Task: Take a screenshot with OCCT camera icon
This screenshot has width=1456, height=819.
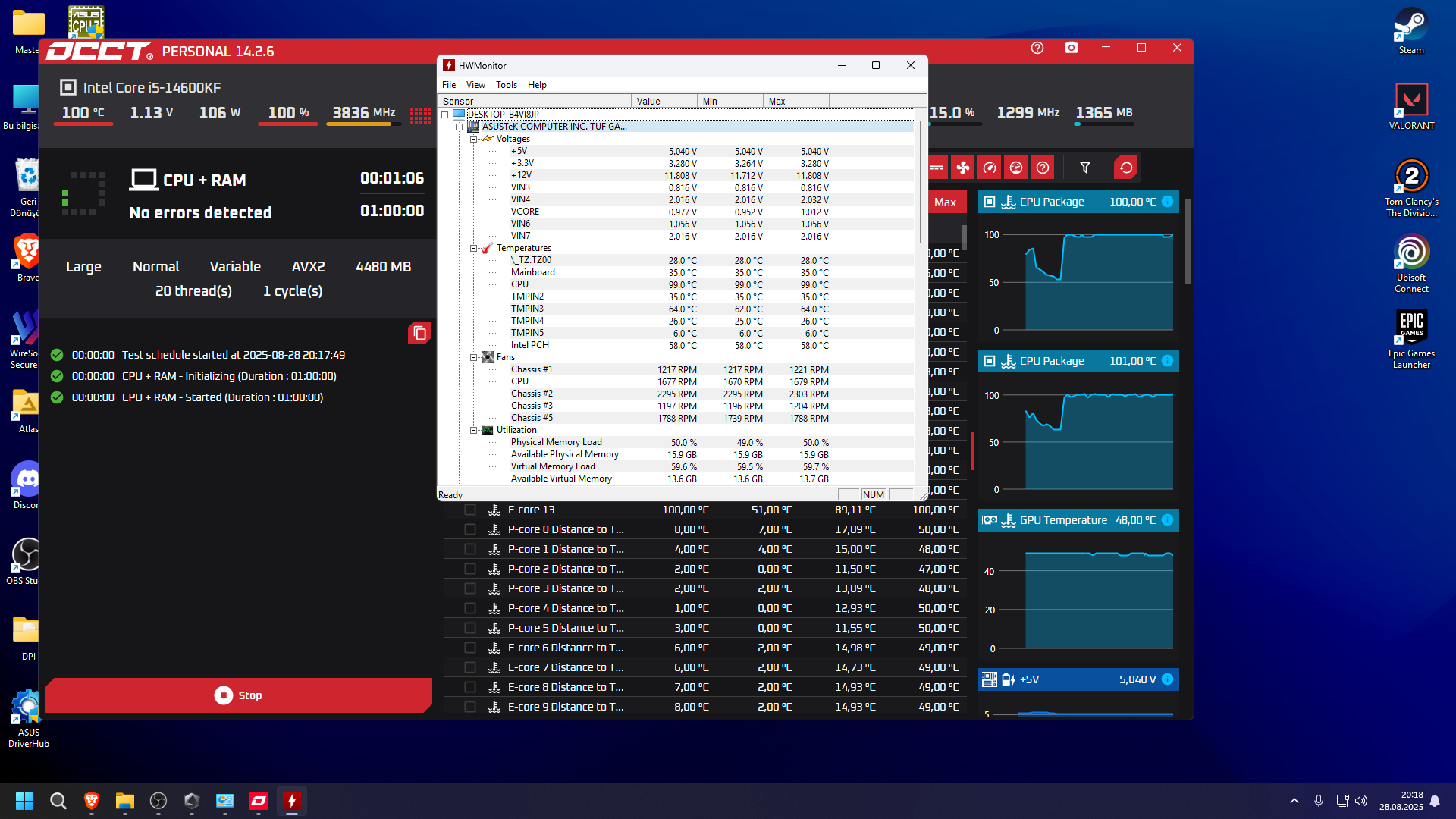Action: coord(1072,48)
